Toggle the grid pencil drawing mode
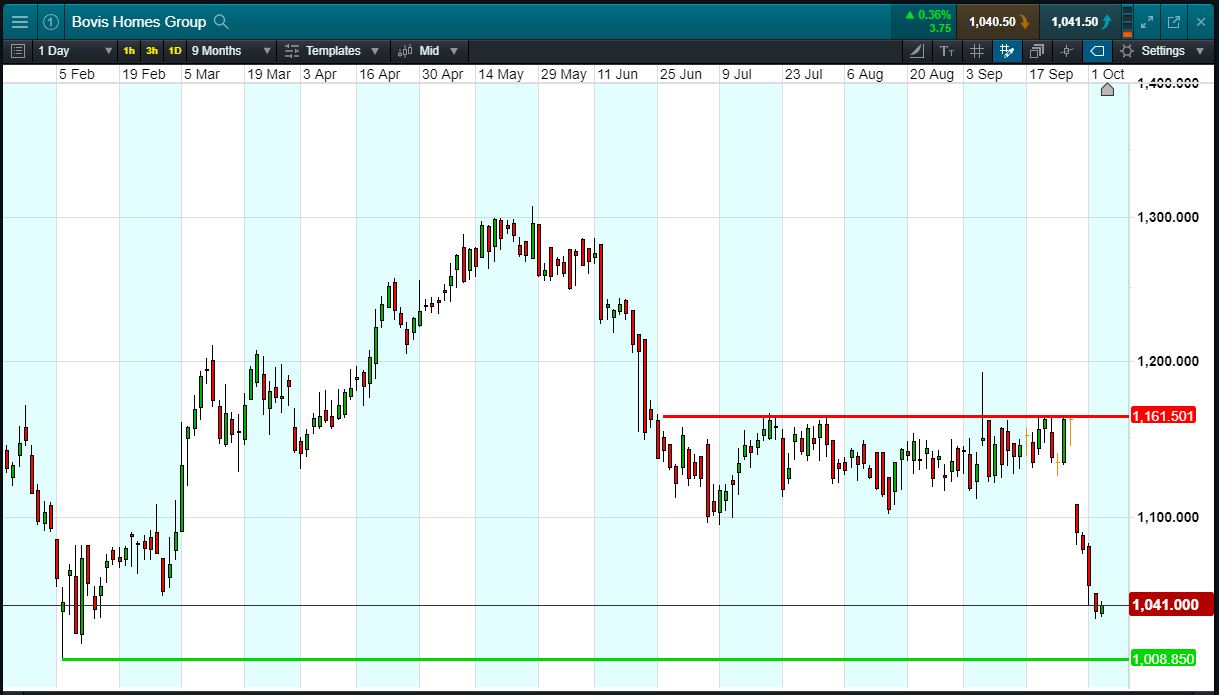 pos(1007,50)
